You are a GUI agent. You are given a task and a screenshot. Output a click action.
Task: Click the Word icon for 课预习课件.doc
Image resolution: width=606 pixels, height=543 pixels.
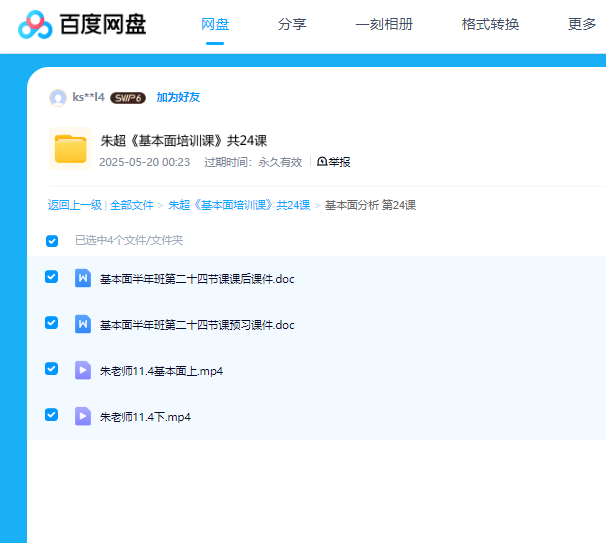click(x=83, y=324)
